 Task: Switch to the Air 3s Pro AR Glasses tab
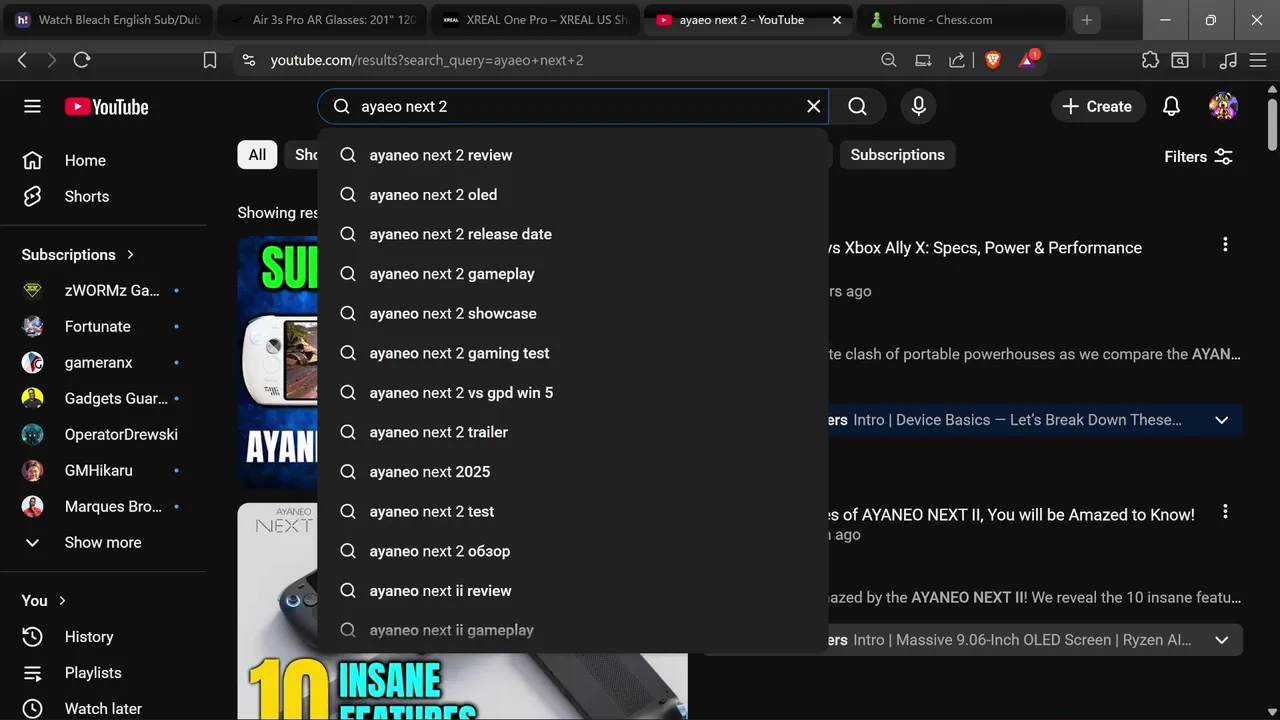pyautogui.click(x=320, y=20)
